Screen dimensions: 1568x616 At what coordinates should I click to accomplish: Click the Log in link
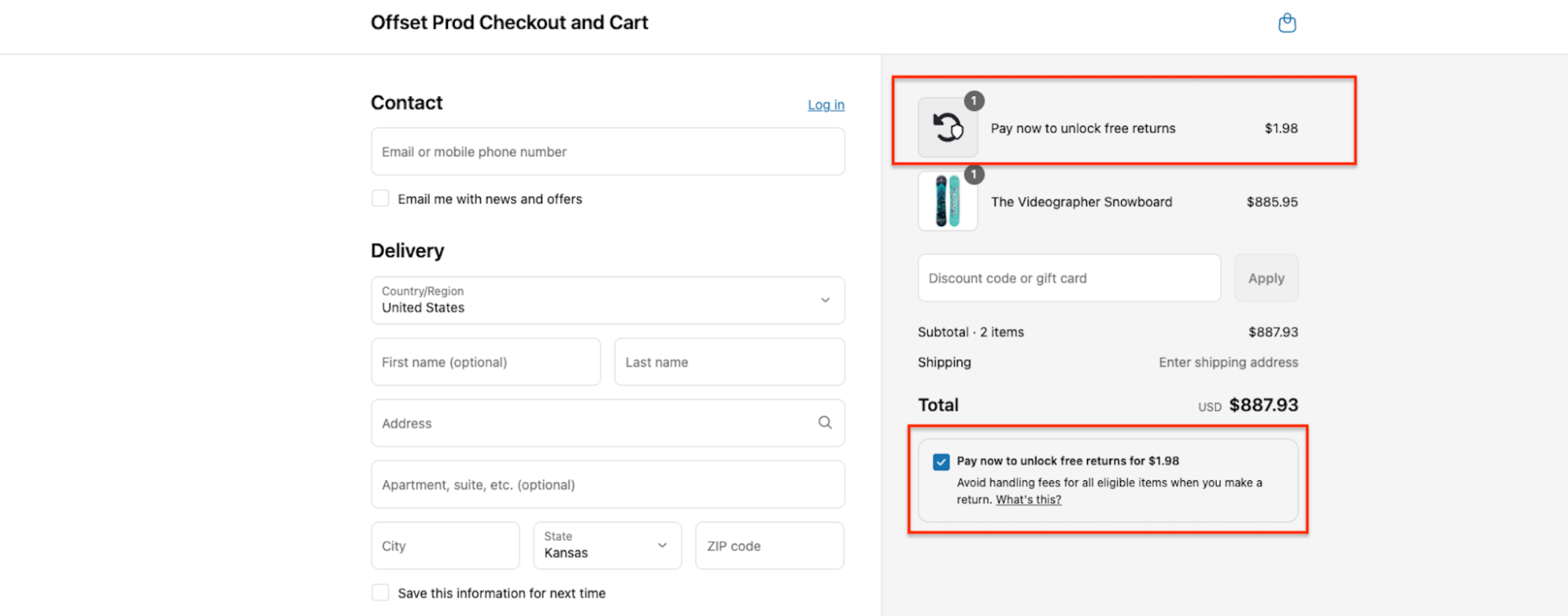point(826,104)
